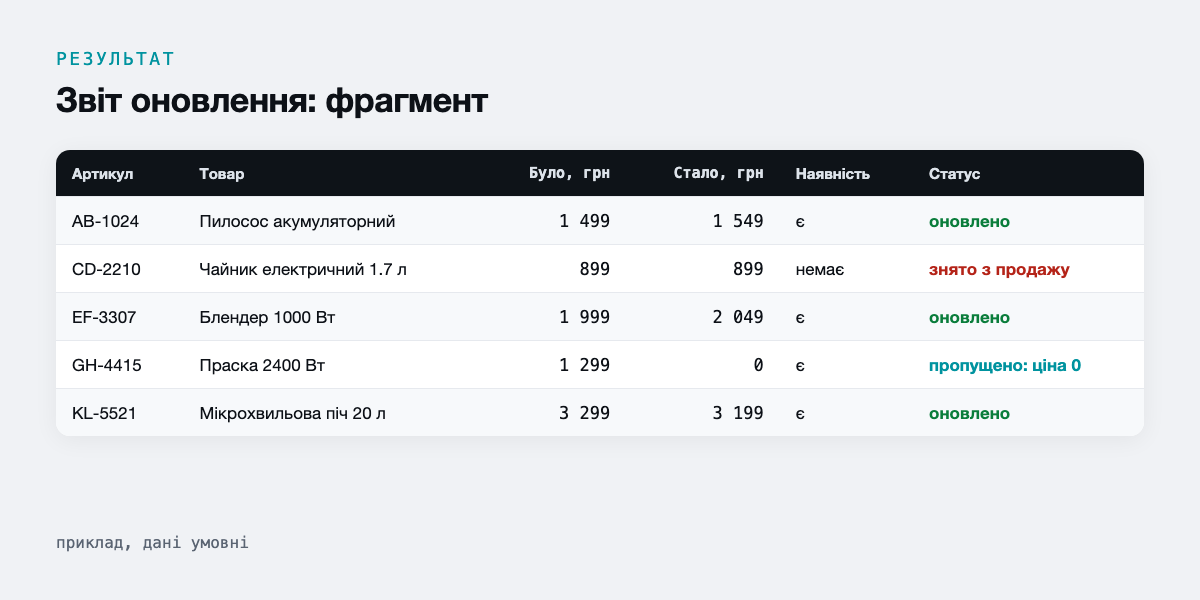Click 'оновлено' status in the KL-5521 row
Image resolution: width=1200 pixels, height=600 pixels.
point(969,413)
